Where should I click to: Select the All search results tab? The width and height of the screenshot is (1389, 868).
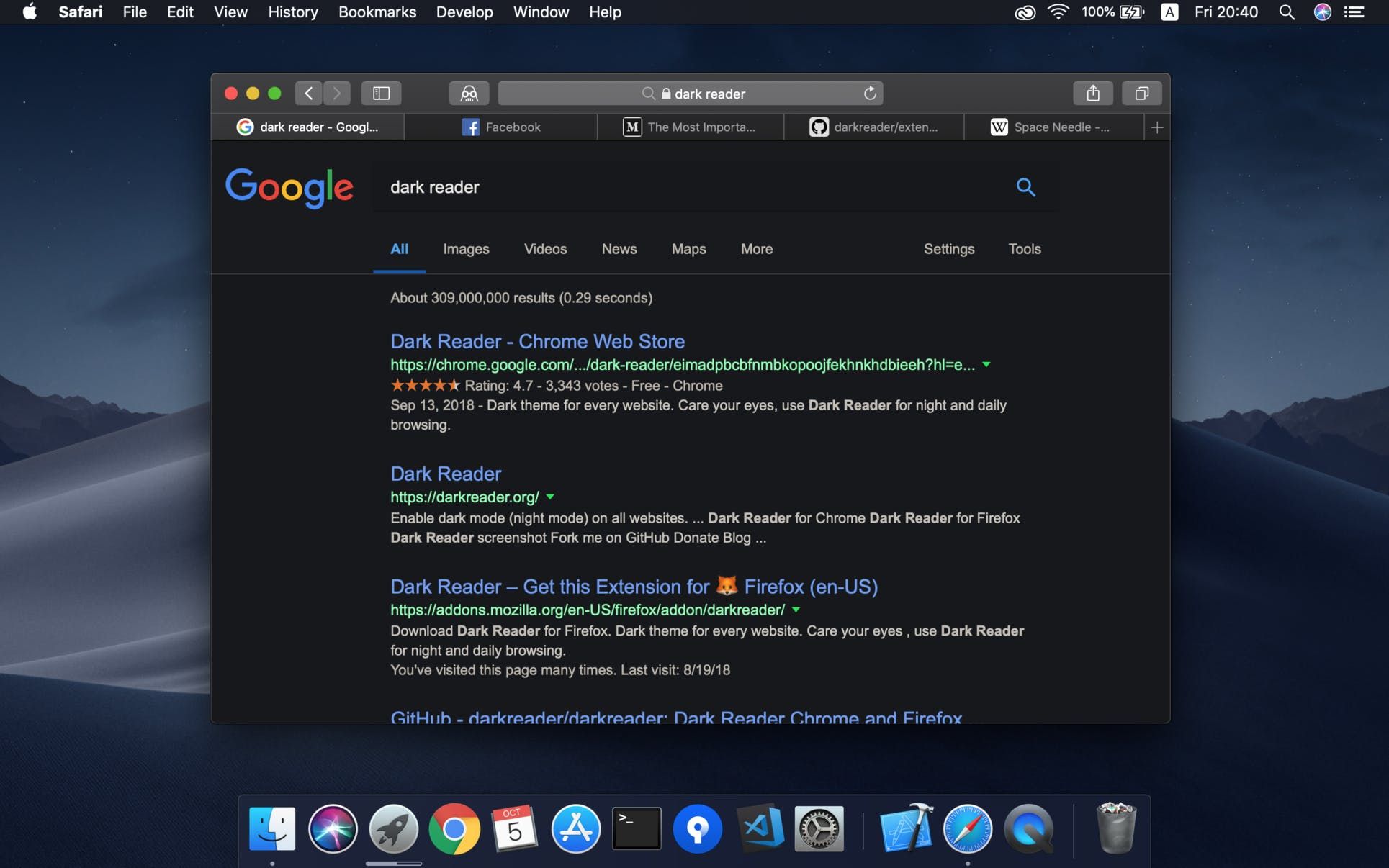[399, 249]
